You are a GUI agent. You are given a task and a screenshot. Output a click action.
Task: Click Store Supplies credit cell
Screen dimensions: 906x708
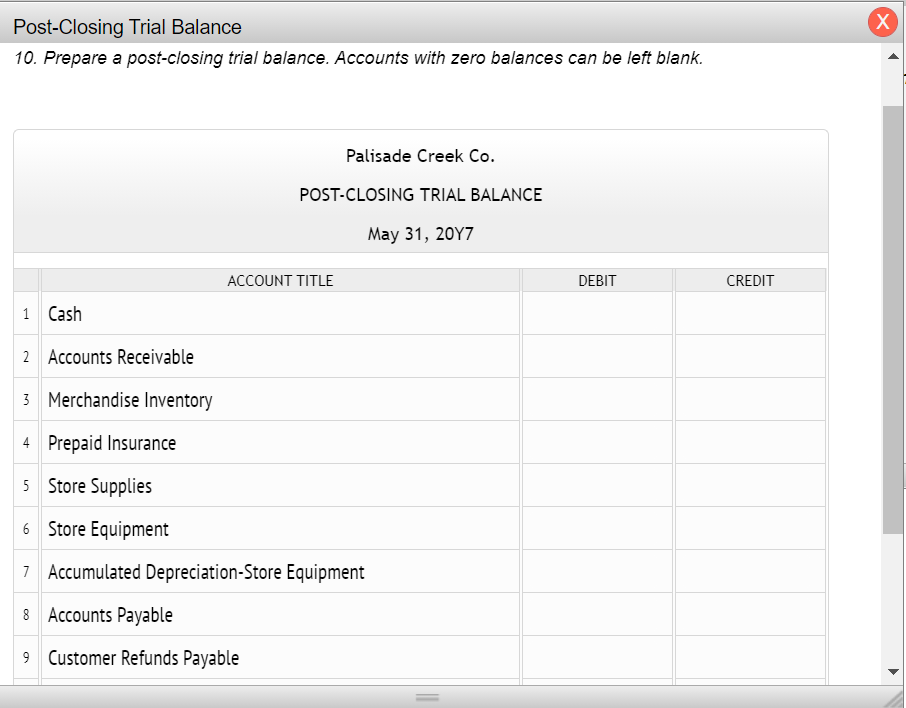pyautogui.click(x=750, y=485)
